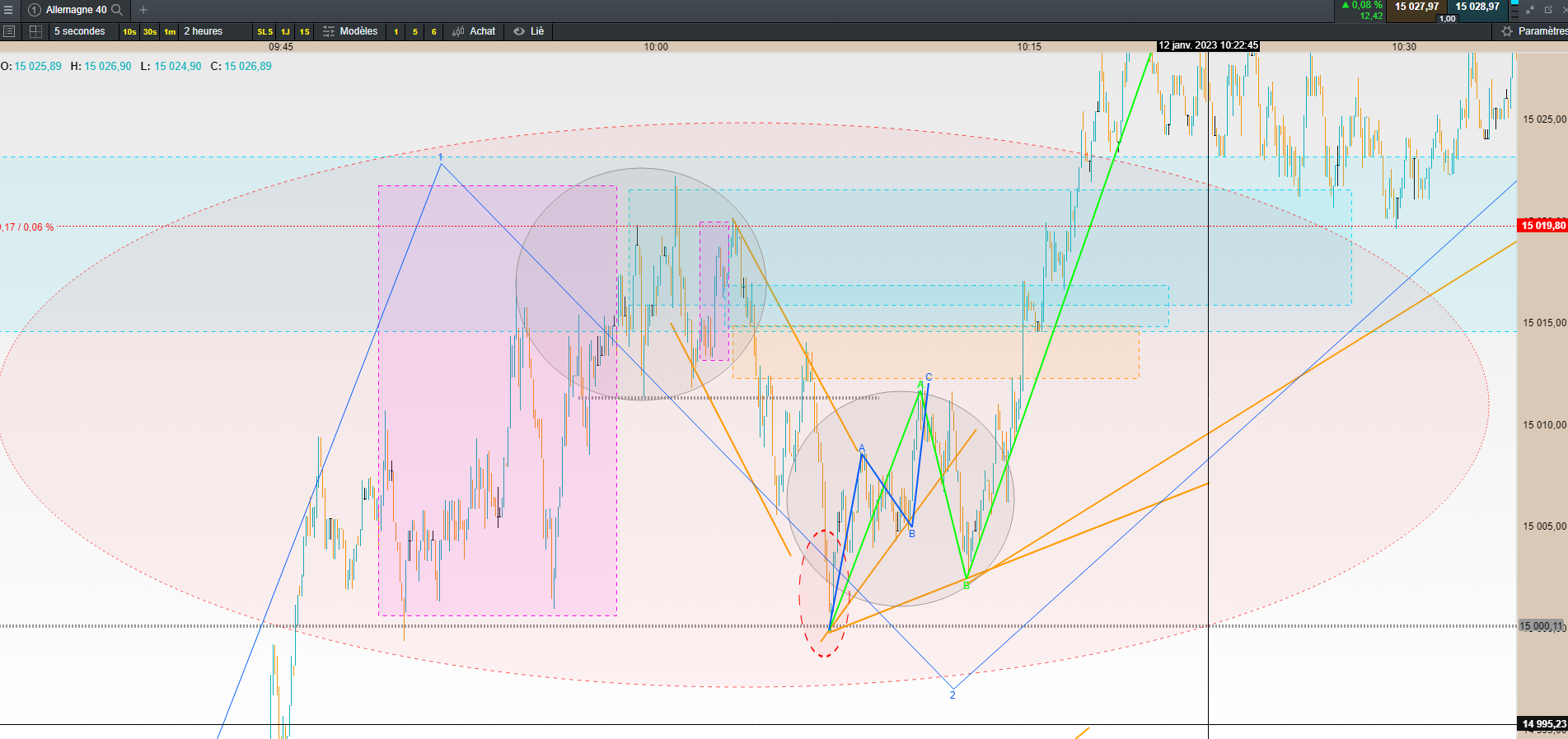Open the chart layout grid icon
This screenshot has width=1568, height=739.
point(35,31)
